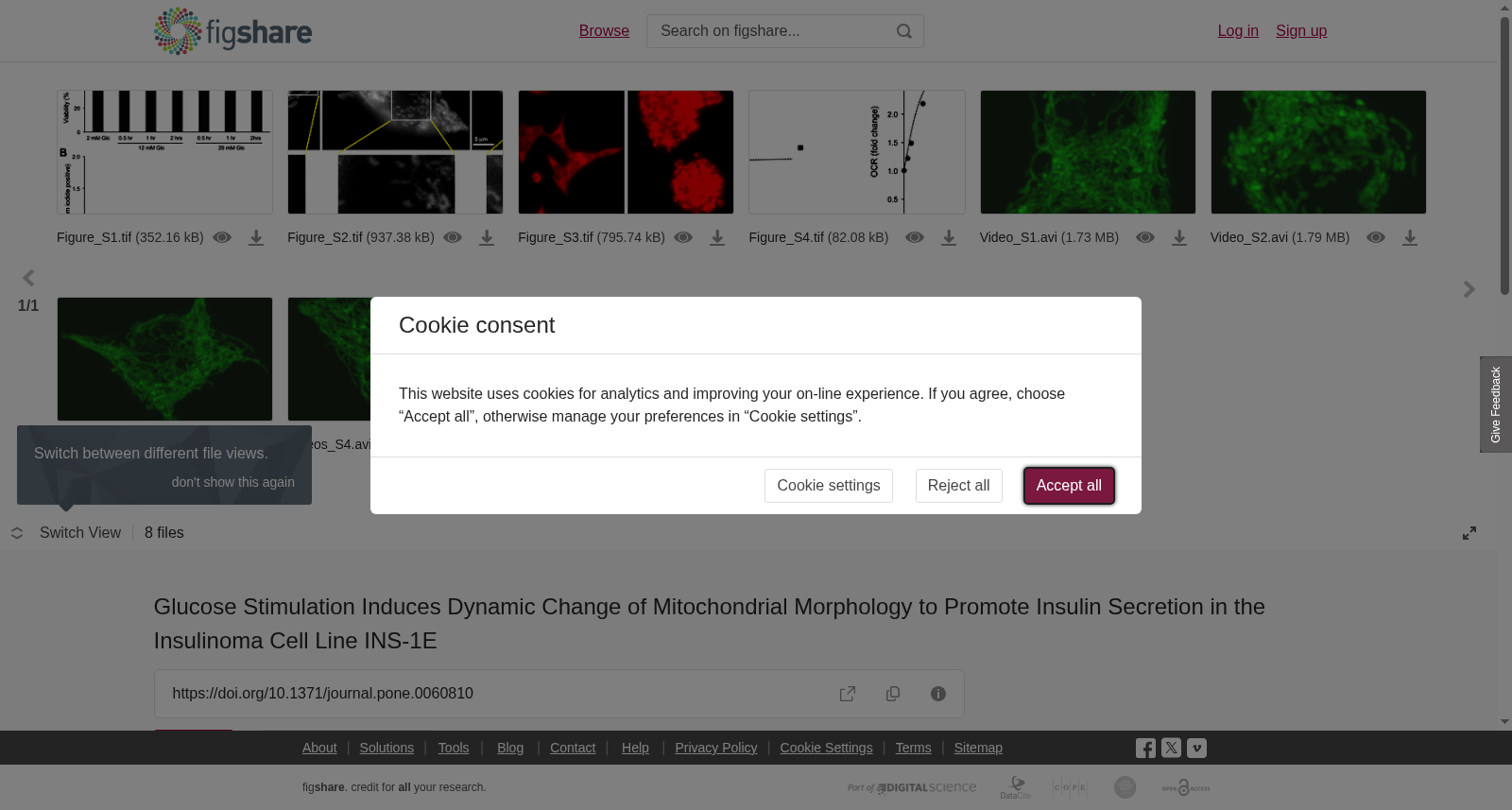The image size is (1512, 810).
Task: Open About footer link
Action: [319, 748]
